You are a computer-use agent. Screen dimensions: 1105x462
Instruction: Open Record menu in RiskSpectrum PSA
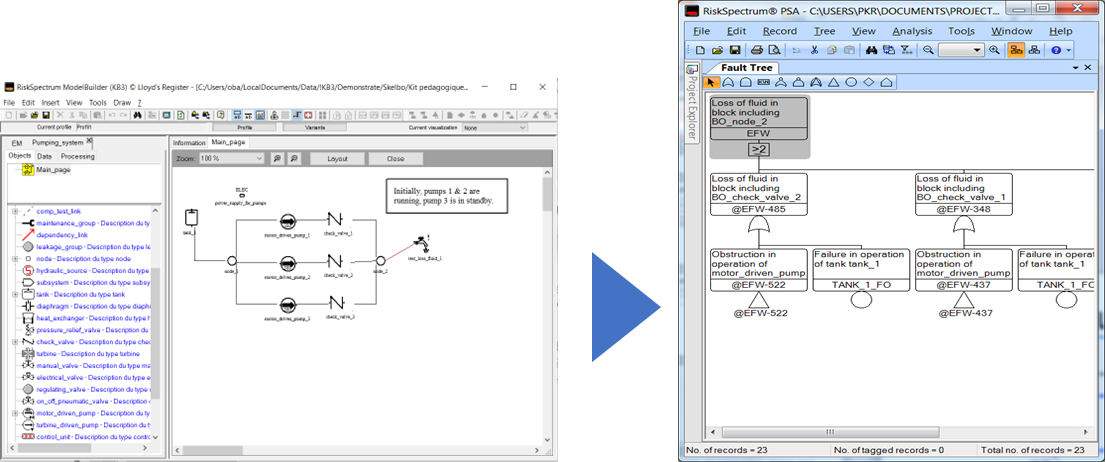coord(779,31)
